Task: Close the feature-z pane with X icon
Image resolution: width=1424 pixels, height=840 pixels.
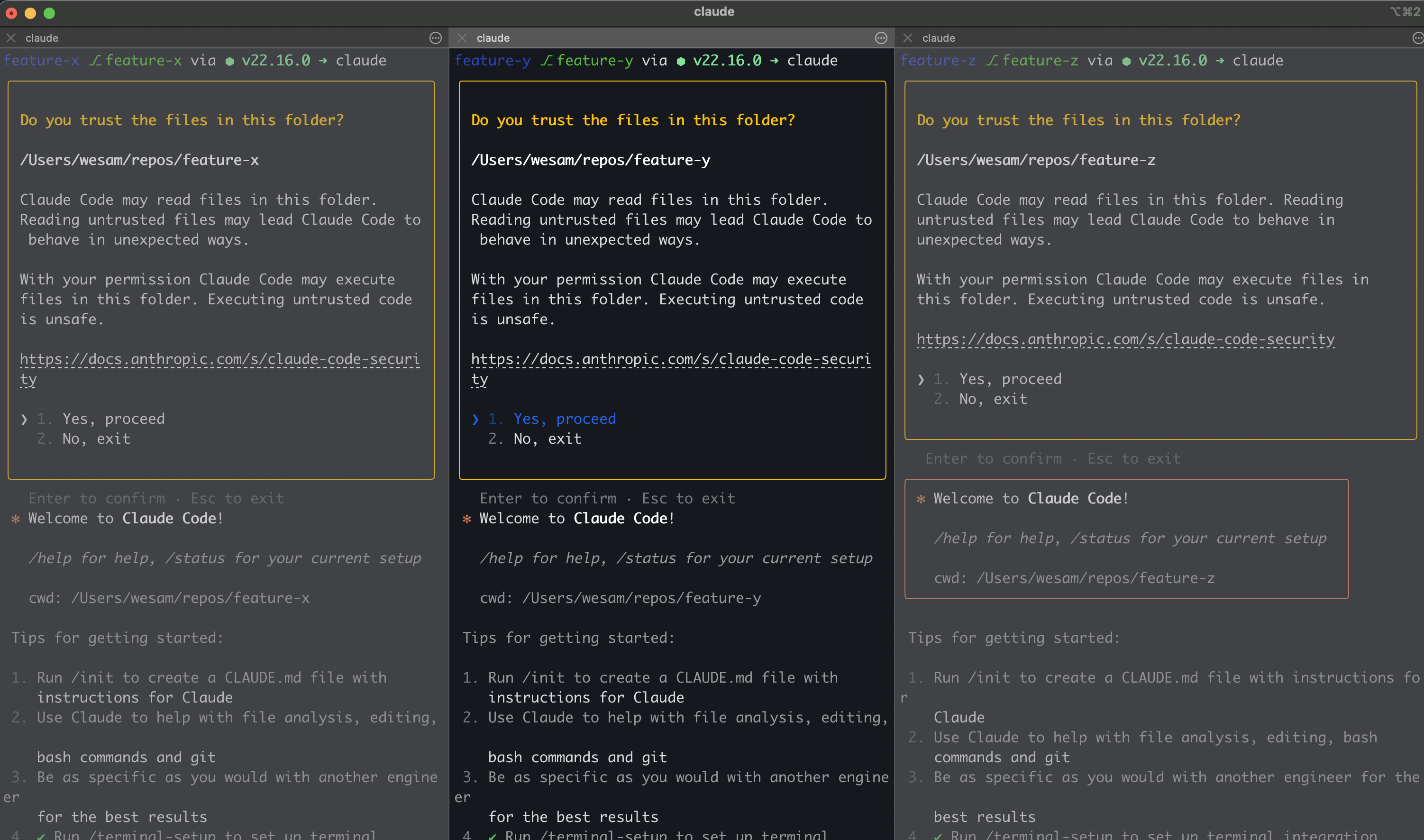Action: tap(907, 38)
